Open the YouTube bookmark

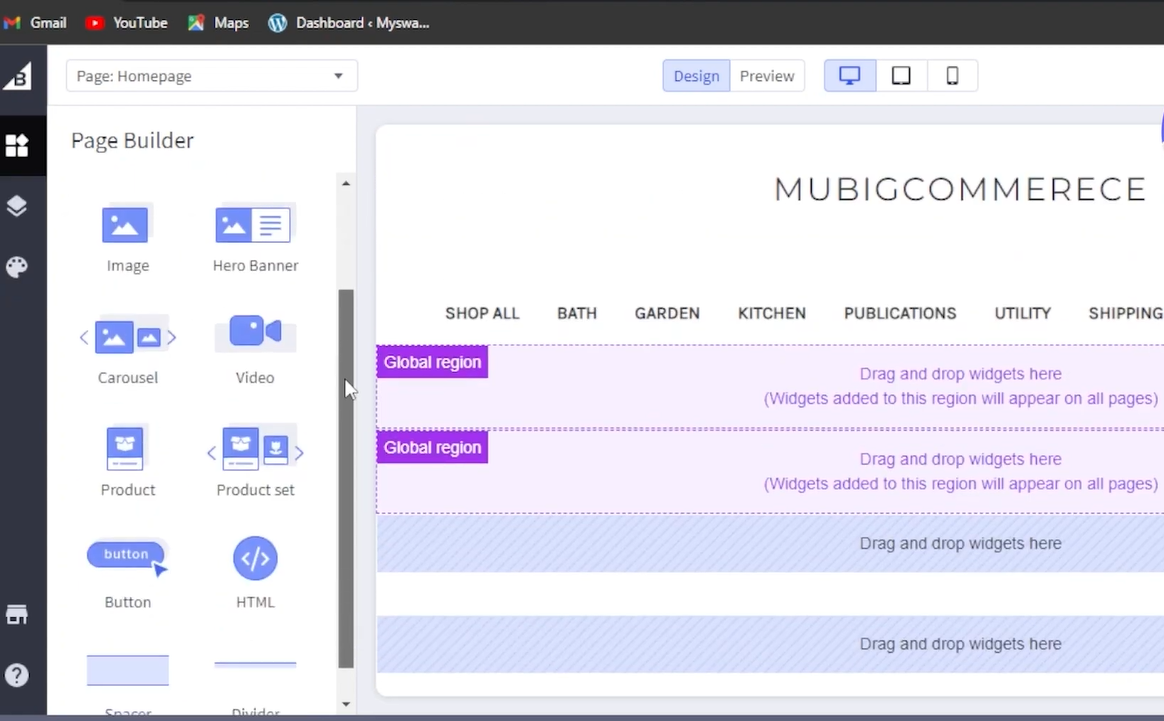tap(126, 22)
